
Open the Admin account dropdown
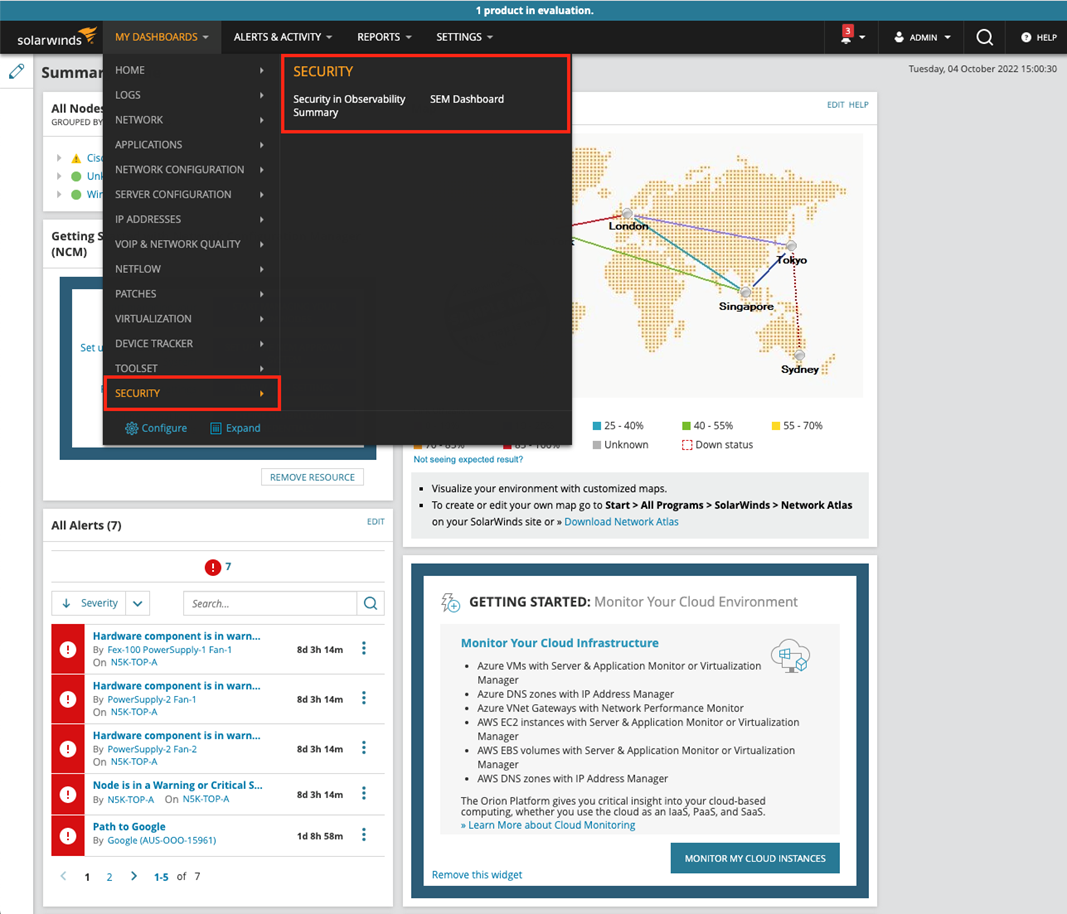pos(922,37)
